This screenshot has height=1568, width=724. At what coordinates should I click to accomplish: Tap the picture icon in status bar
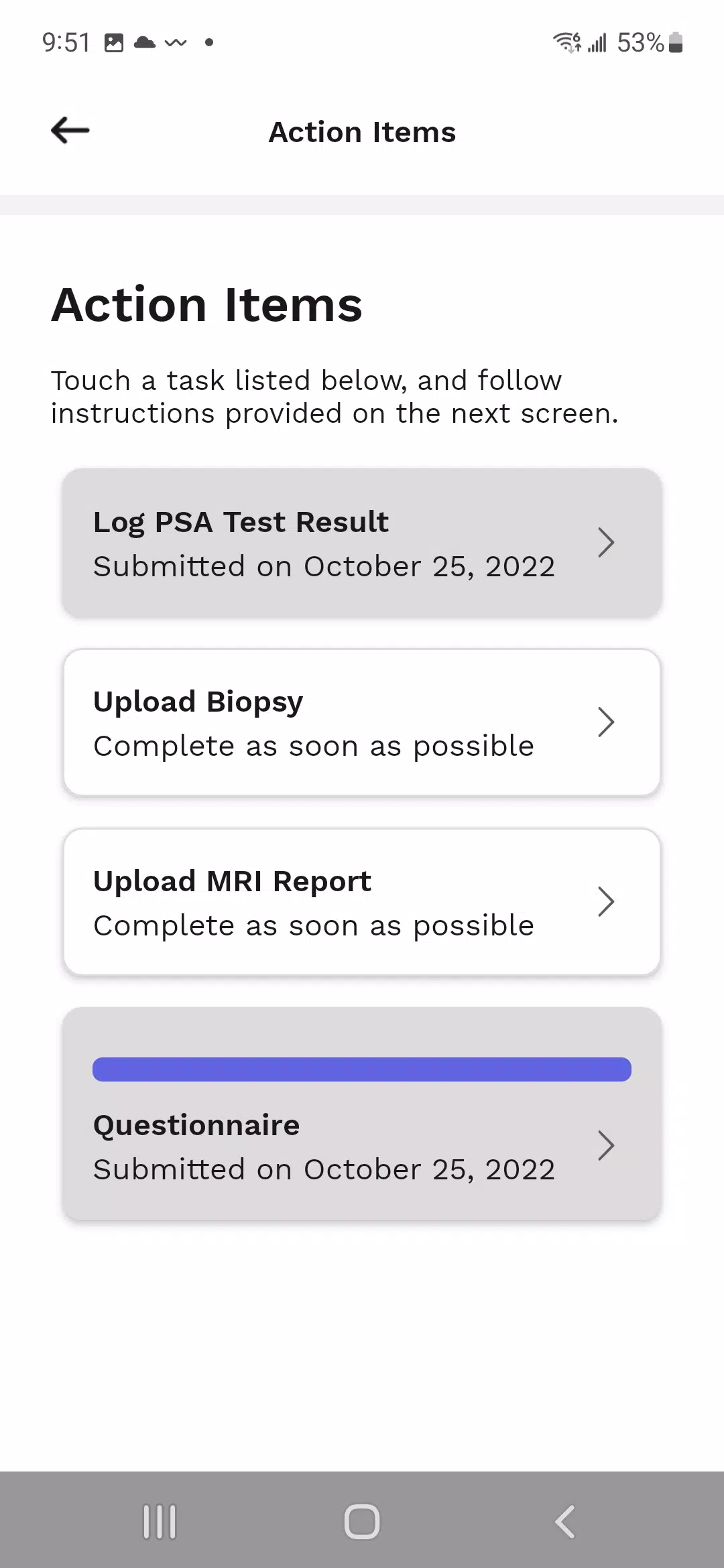pyautogui.click(x=114, y=43)
